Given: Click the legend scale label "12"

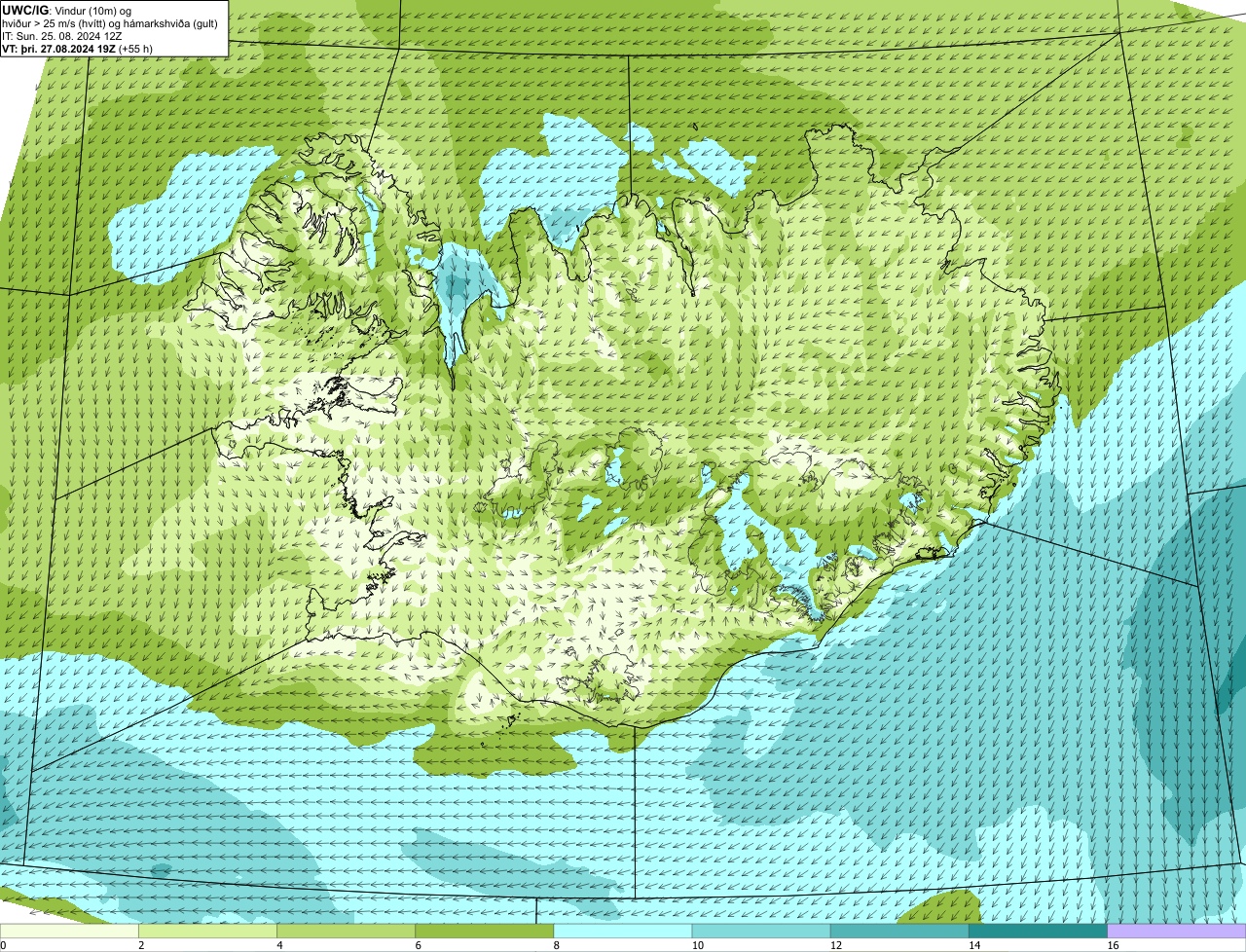Looking at the screenshot, I should 836,945.
